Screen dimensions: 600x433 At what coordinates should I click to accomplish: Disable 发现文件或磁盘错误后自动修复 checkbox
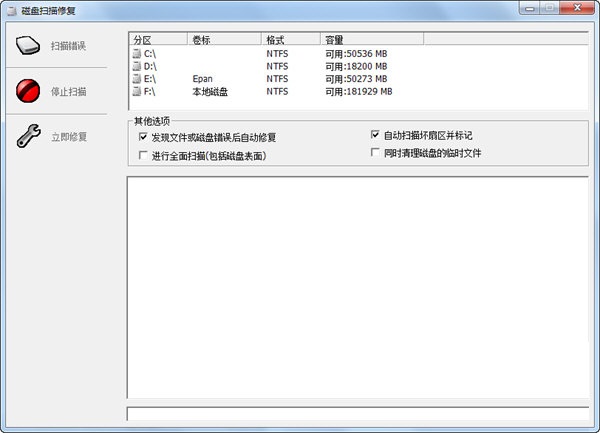pyautogui.click(x=143, y=137)
